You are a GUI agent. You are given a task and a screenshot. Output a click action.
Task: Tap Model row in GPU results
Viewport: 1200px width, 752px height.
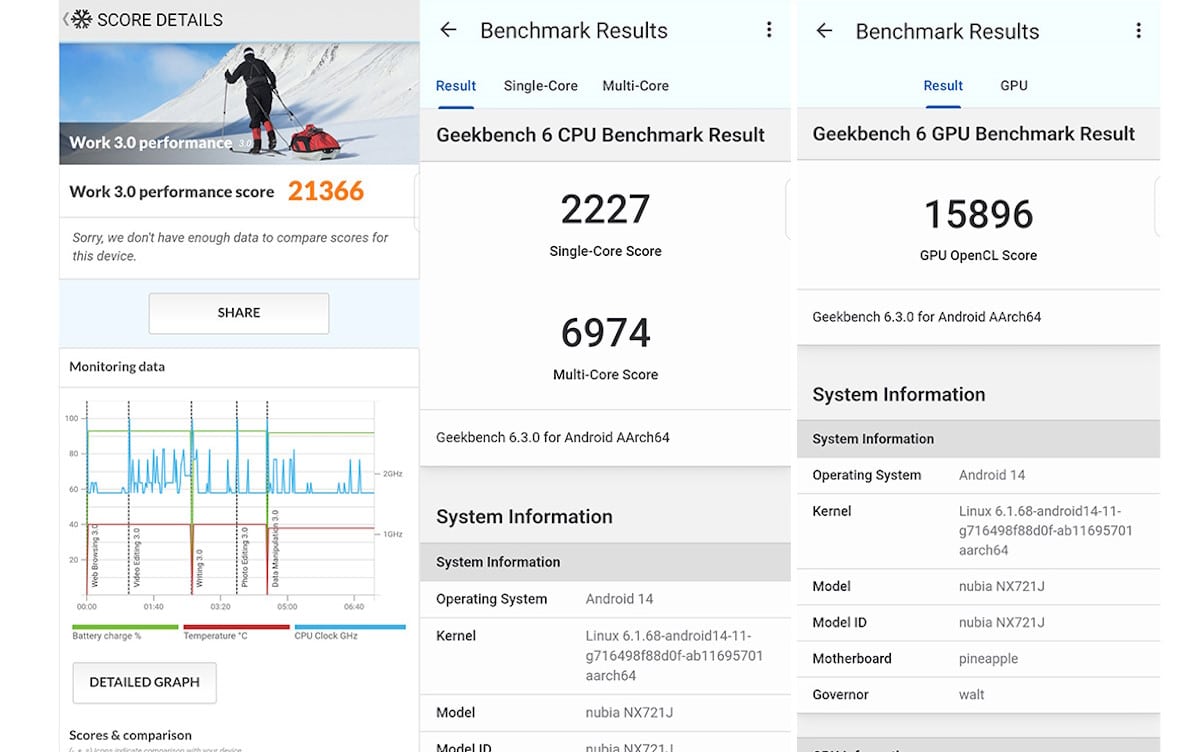[x=978, y=586]
